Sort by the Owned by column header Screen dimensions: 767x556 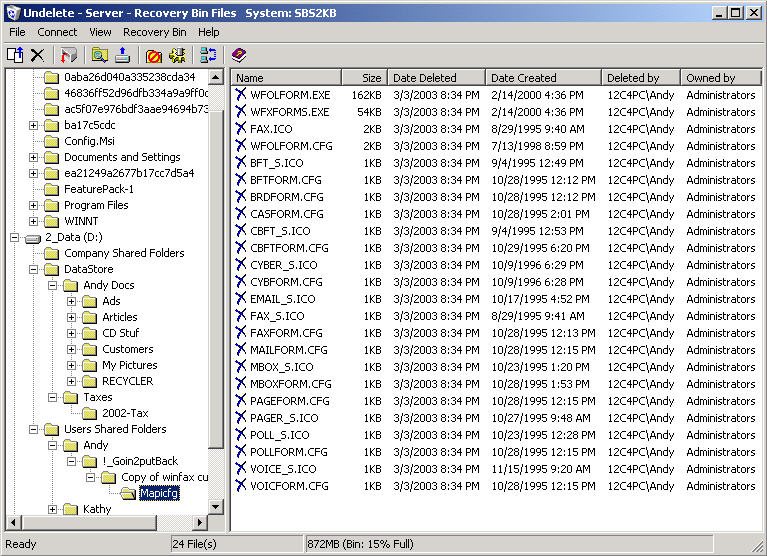pos(721,78)
